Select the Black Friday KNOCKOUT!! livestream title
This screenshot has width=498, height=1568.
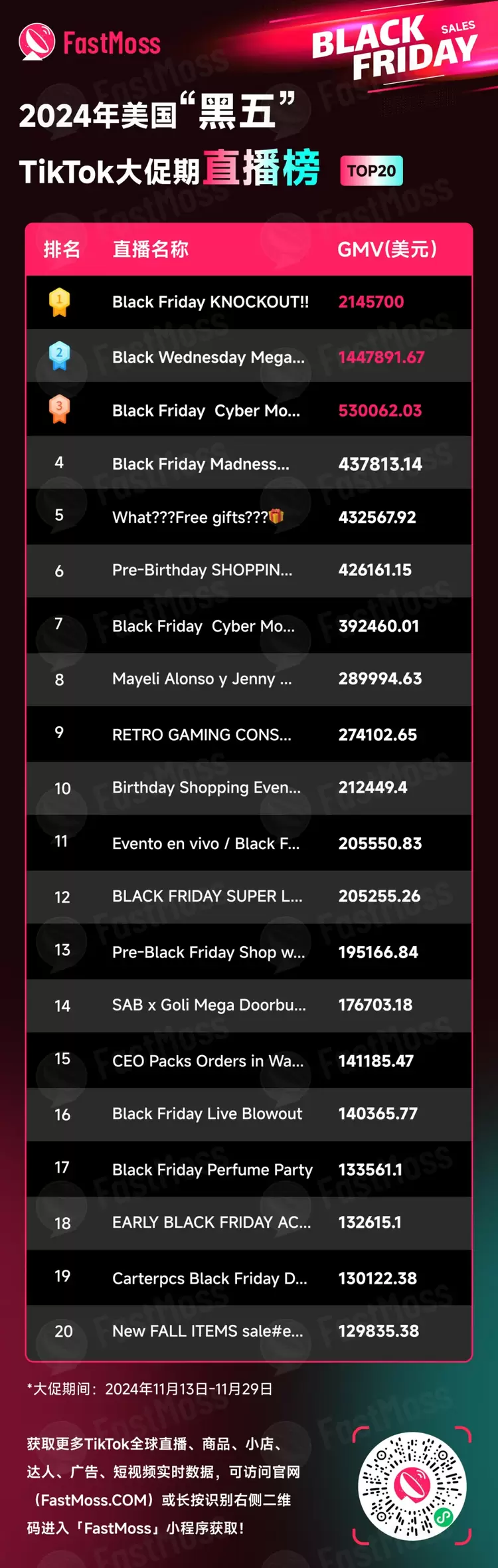pos(210,302)
